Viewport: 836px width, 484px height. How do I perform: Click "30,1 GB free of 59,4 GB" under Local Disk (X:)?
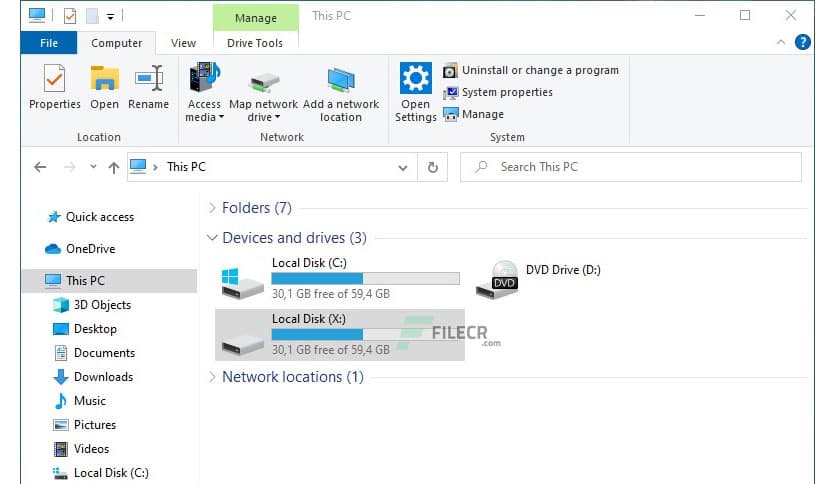(x=331, y=350)
